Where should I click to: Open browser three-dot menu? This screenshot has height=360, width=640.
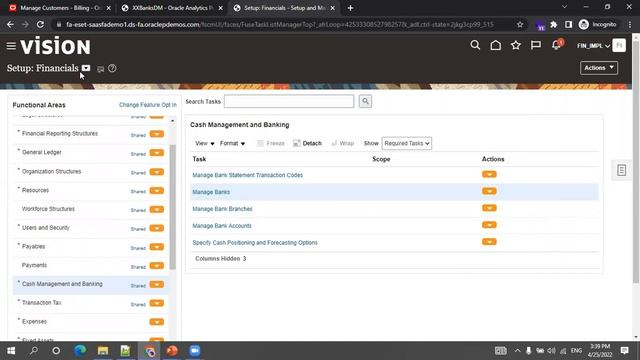click(x=630, y=24)
